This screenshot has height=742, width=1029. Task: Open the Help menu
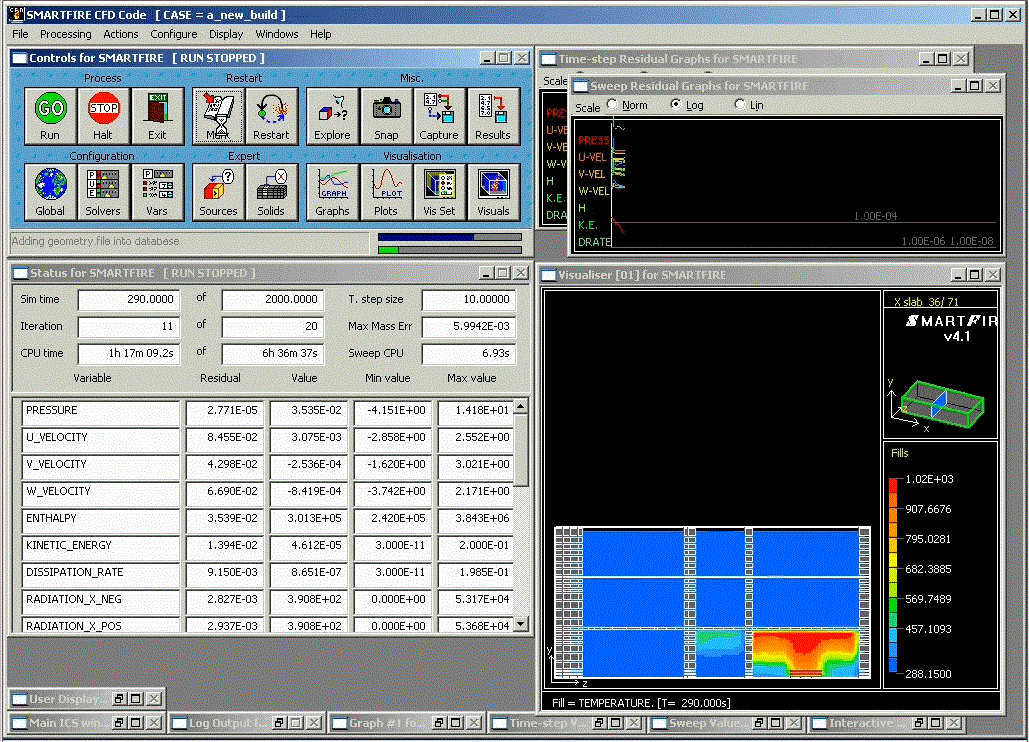point(320,34)
